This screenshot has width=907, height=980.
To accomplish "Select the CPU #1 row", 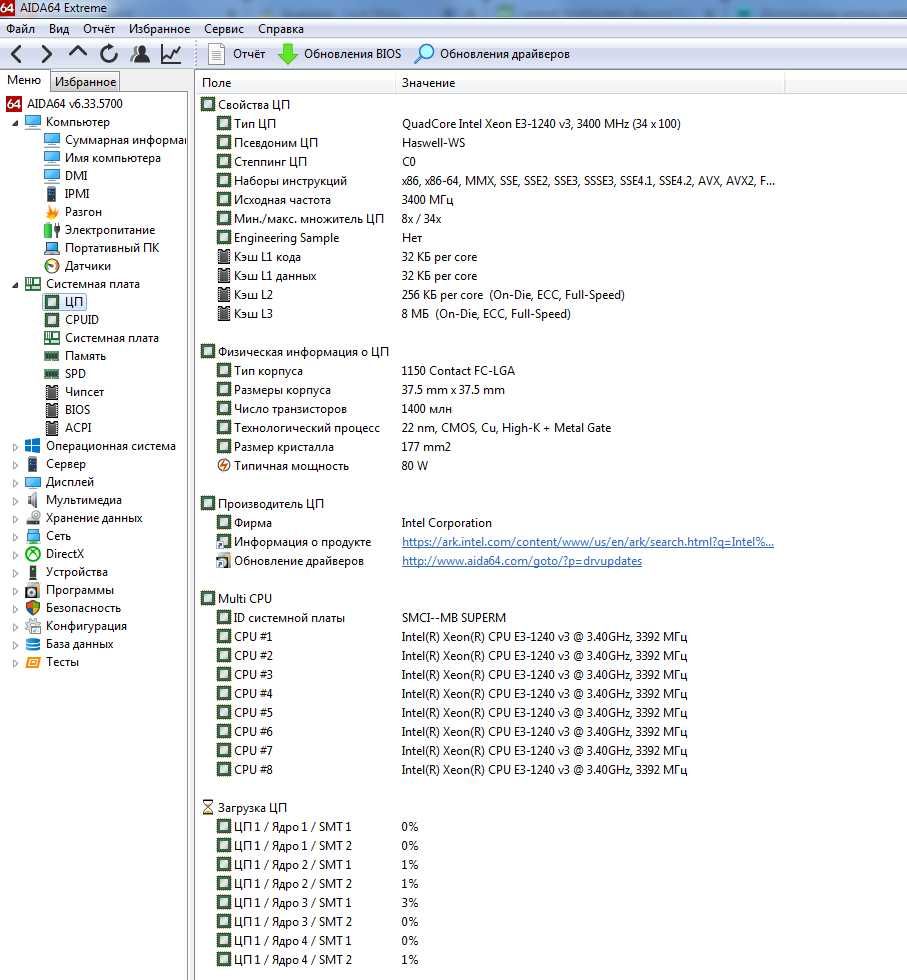I will (x=451, y=637).
